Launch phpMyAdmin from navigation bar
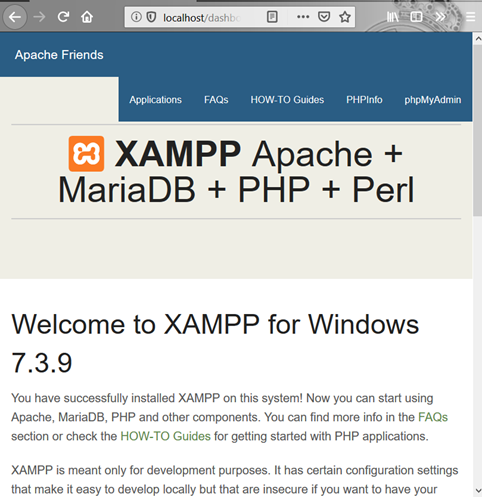Screen dimensions: 482x497 click(x=433, y=100)
